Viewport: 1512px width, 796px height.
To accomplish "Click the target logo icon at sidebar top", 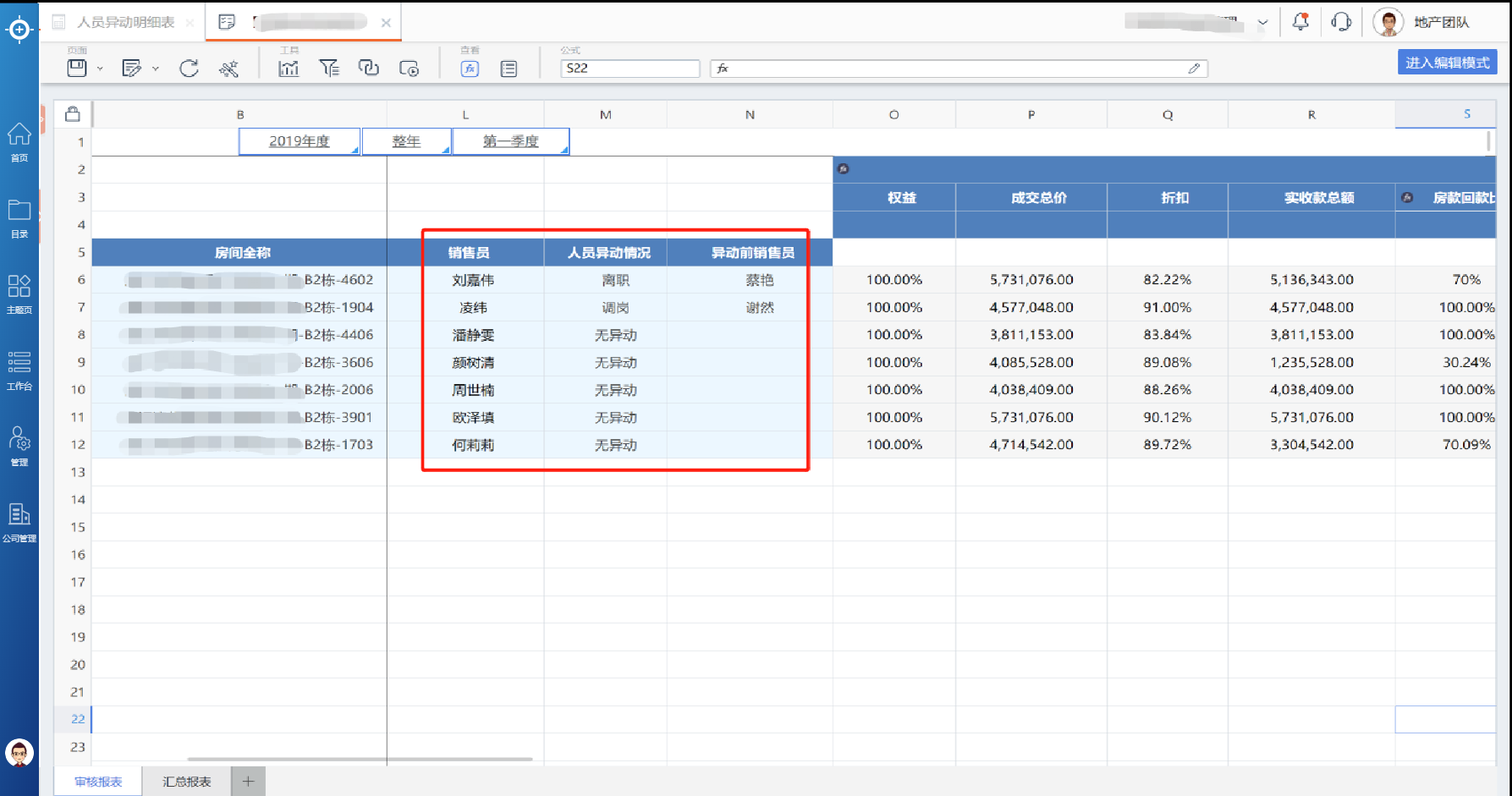I will point(19,30).
